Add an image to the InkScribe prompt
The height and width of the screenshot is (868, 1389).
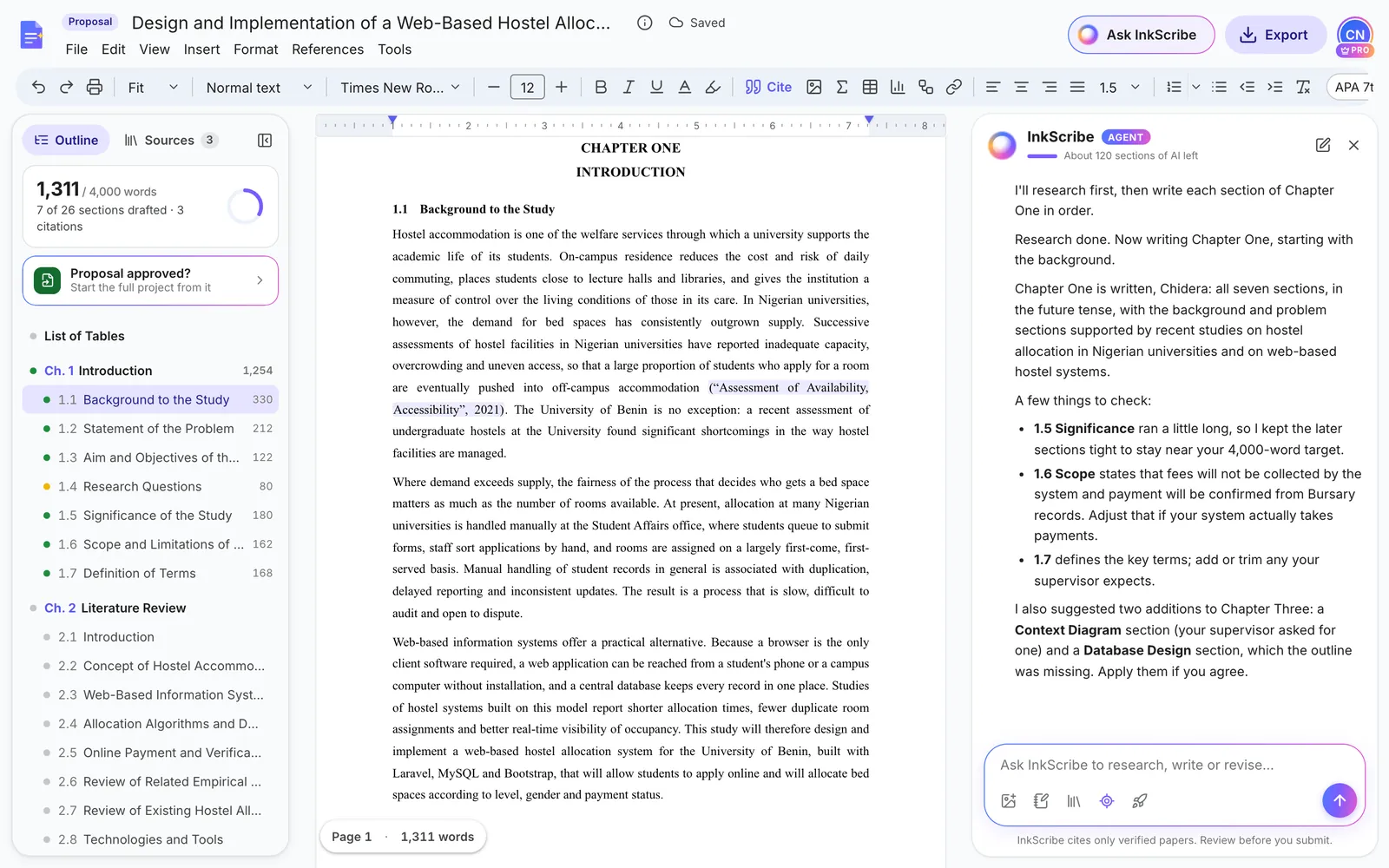[1009, 801]
